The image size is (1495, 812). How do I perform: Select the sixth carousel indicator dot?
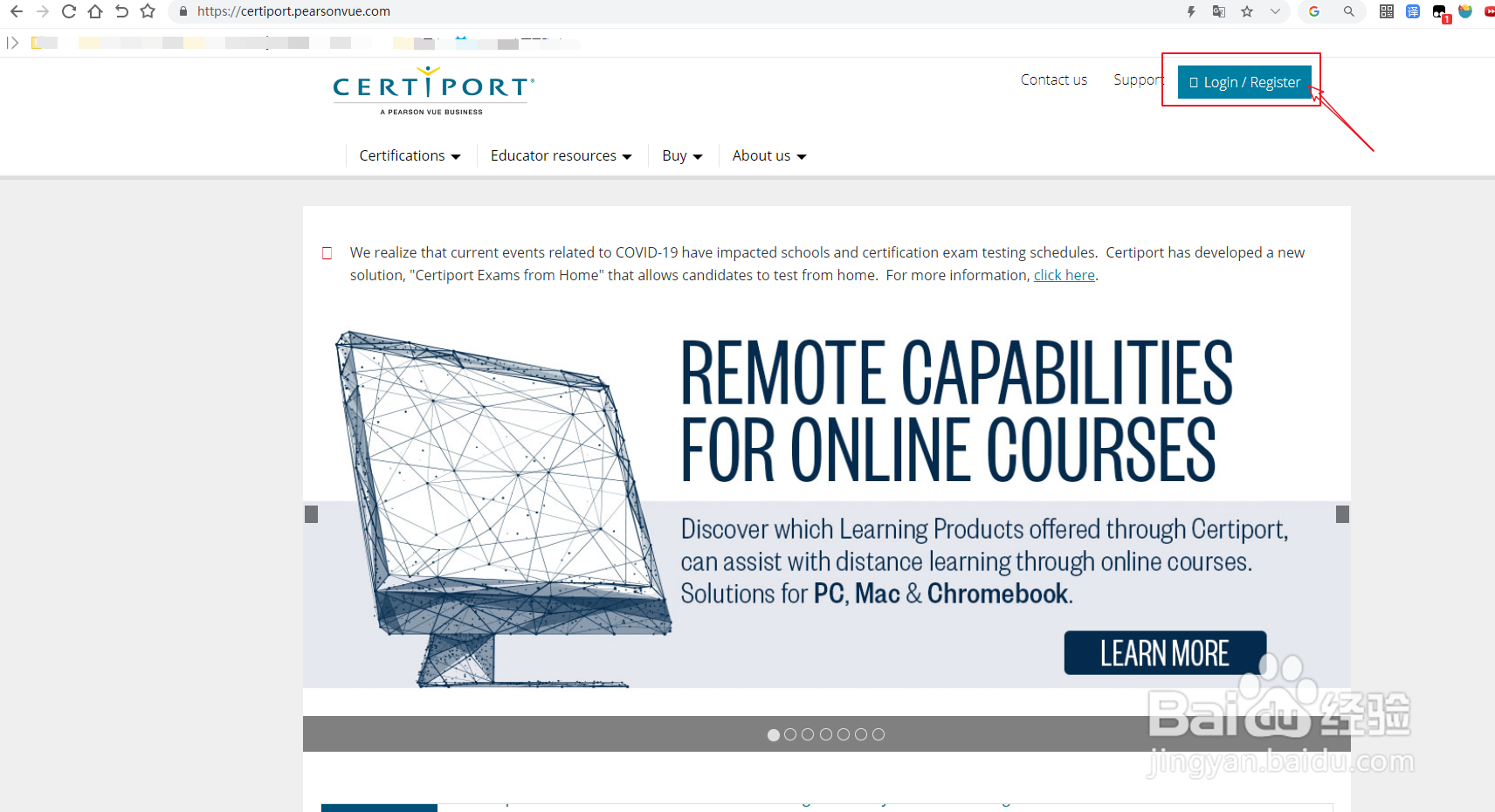coord(861,734)
